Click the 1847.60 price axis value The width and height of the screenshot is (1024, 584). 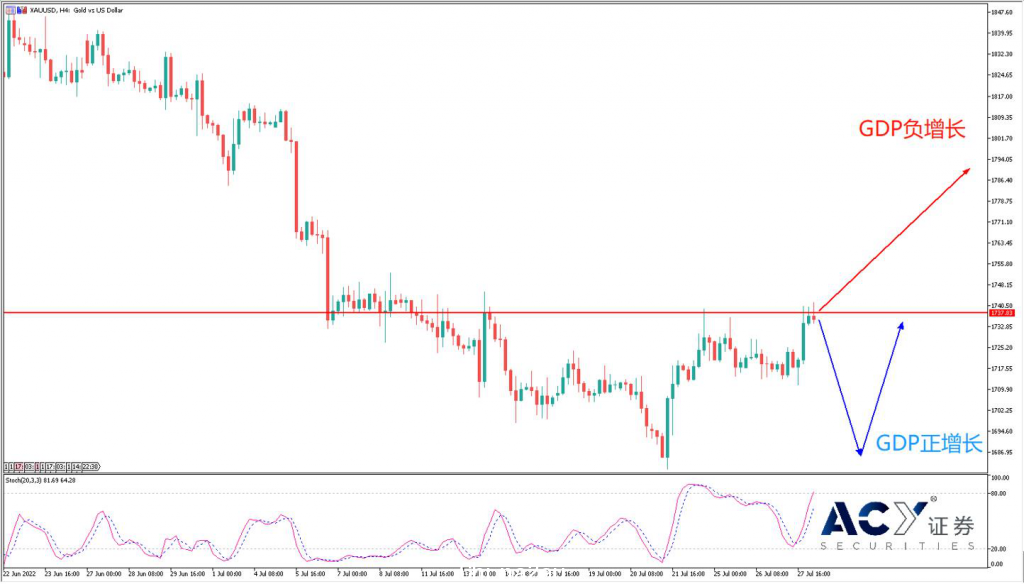click(1002, 12)
